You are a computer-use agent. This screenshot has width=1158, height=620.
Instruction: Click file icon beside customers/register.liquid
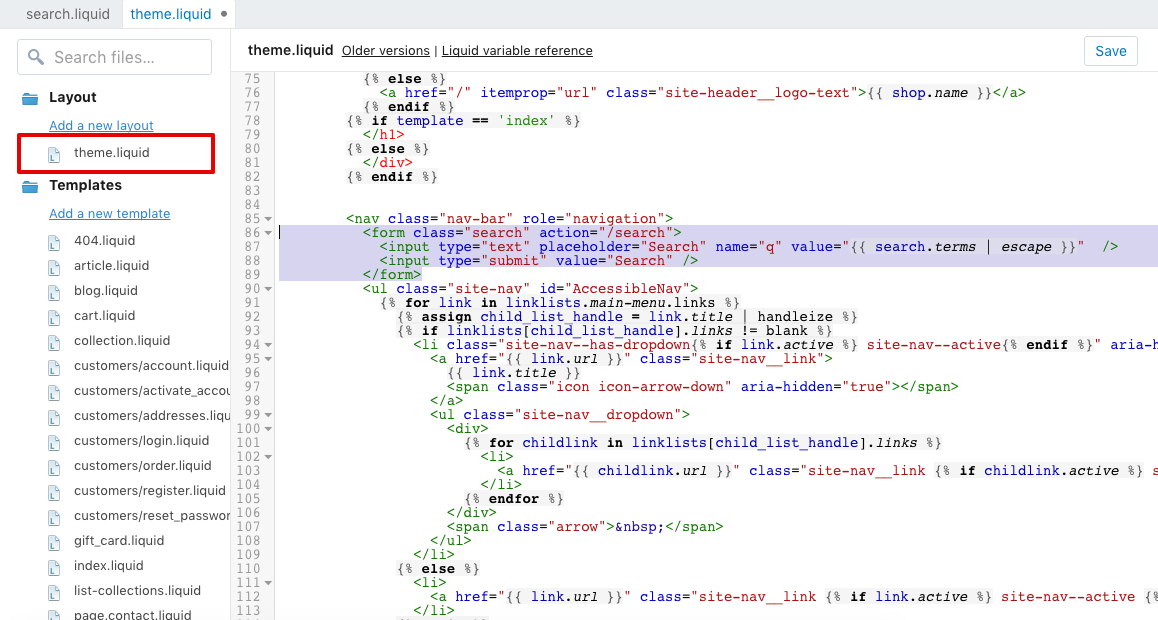point(54,493)
